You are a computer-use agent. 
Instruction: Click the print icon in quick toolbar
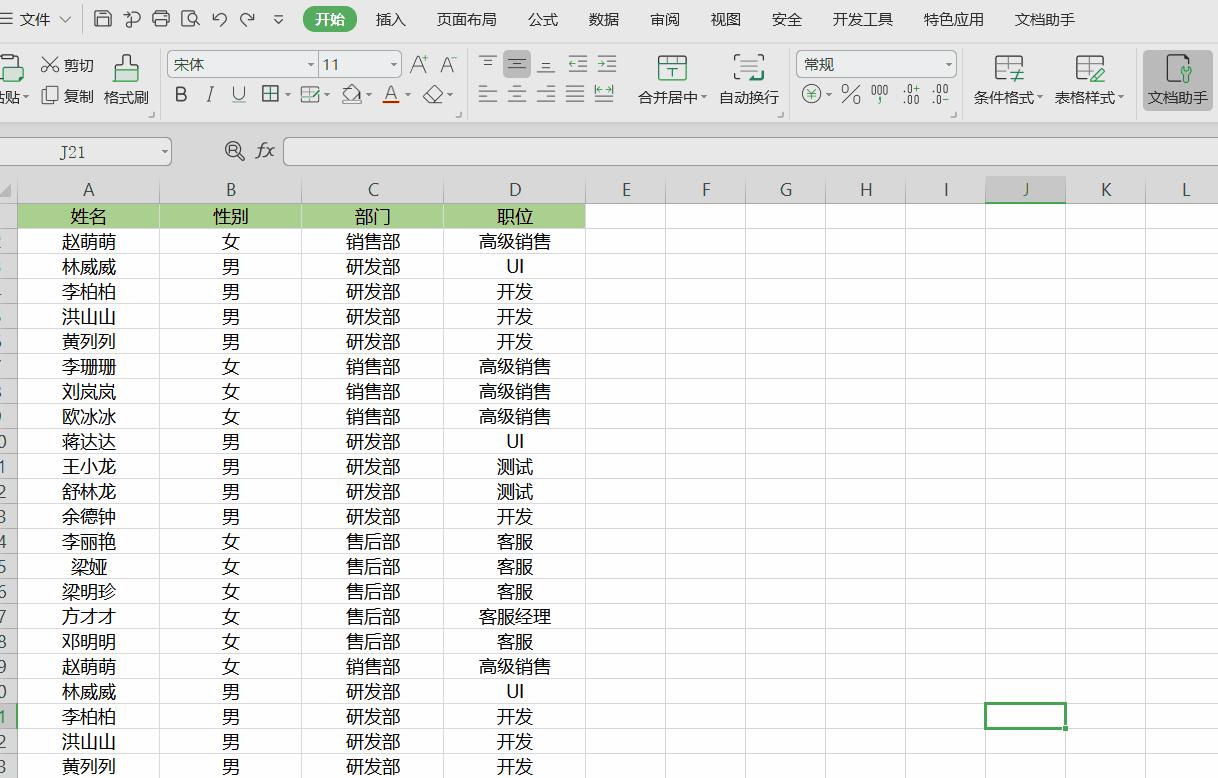[161, 19]
